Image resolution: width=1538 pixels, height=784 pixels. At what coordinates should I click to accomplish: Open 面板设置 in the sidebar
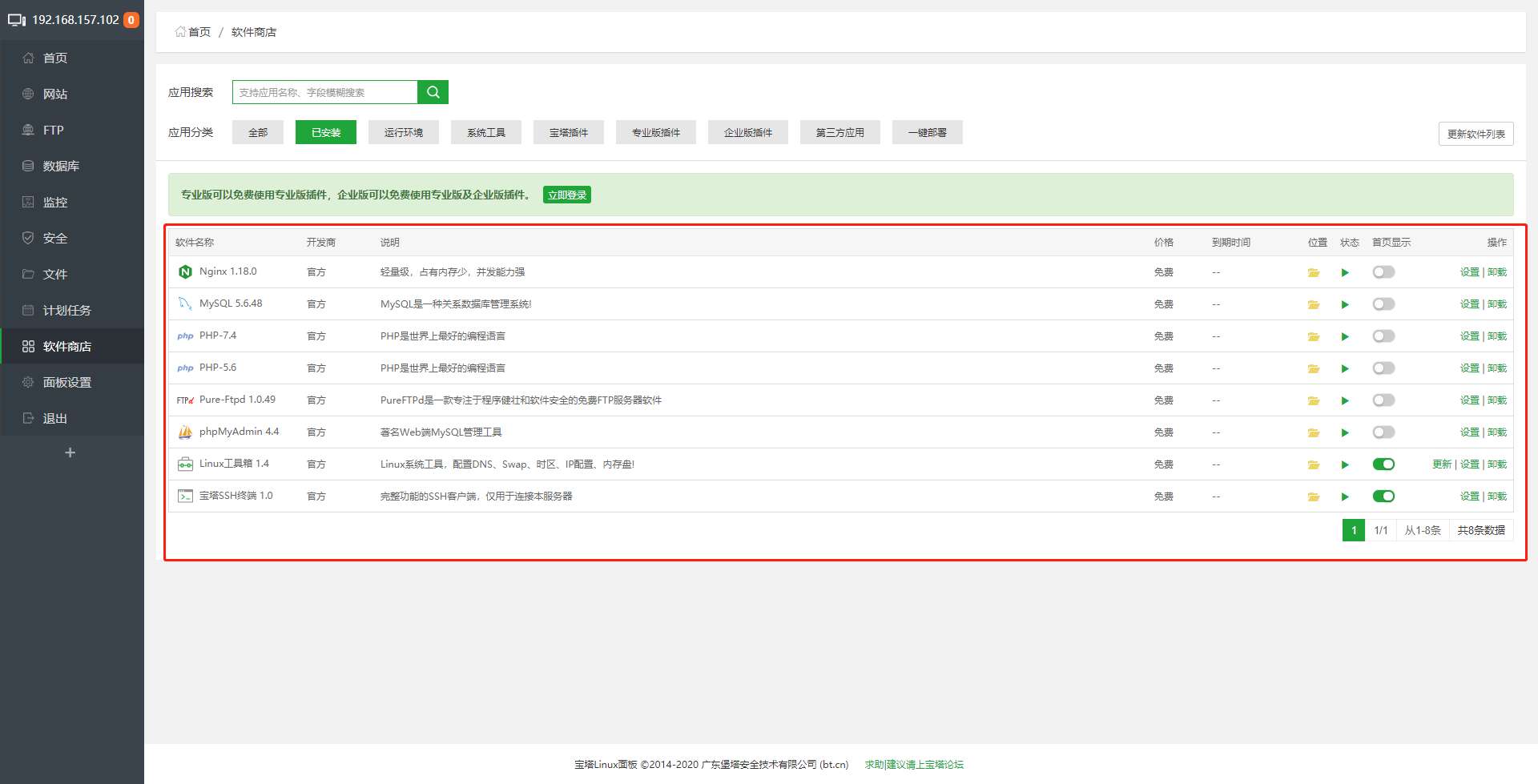point(72,382)
